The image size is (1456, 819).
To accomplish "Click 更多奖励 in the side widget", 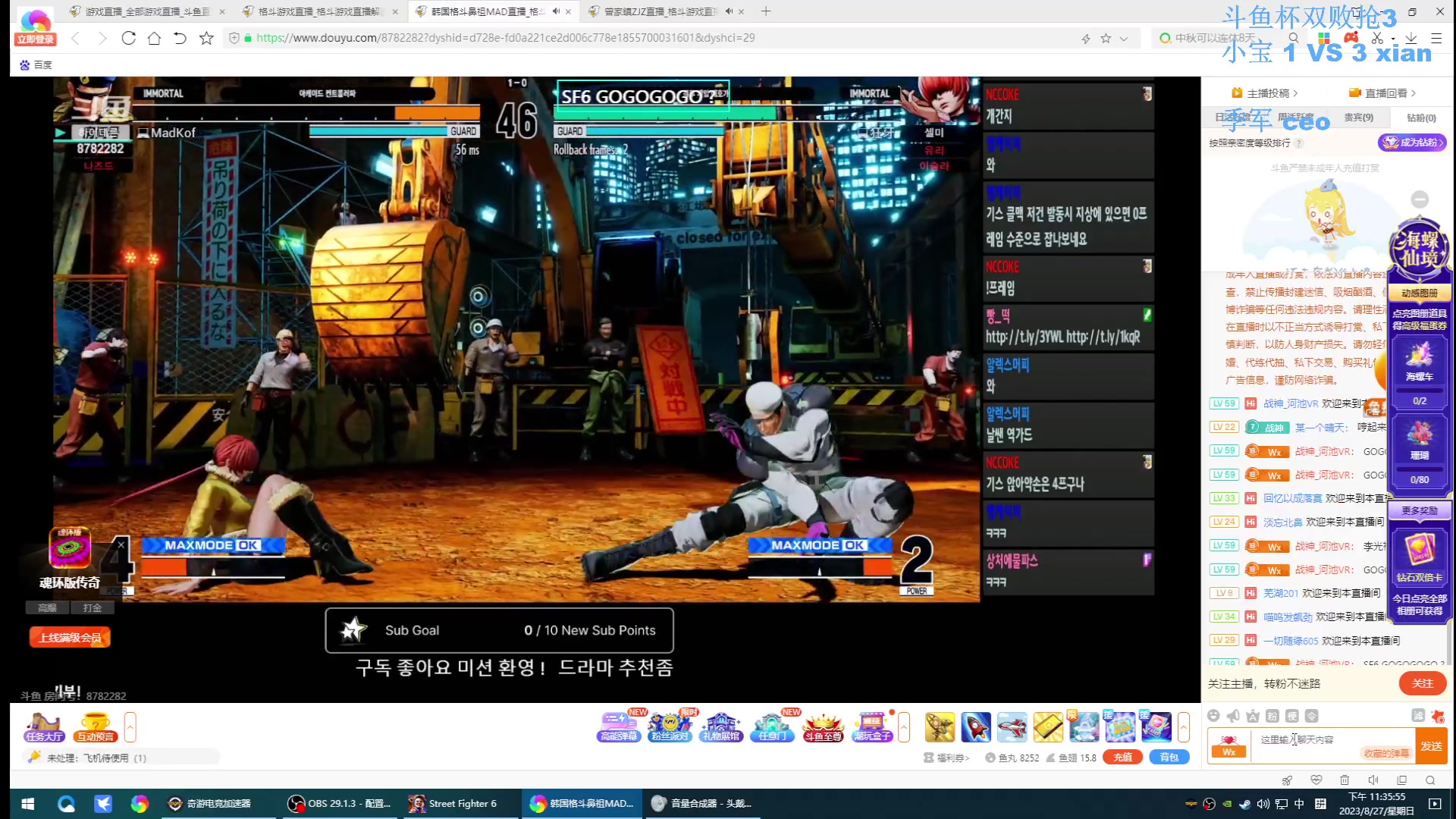I will pyautogui.click(x=1420, y=510).
